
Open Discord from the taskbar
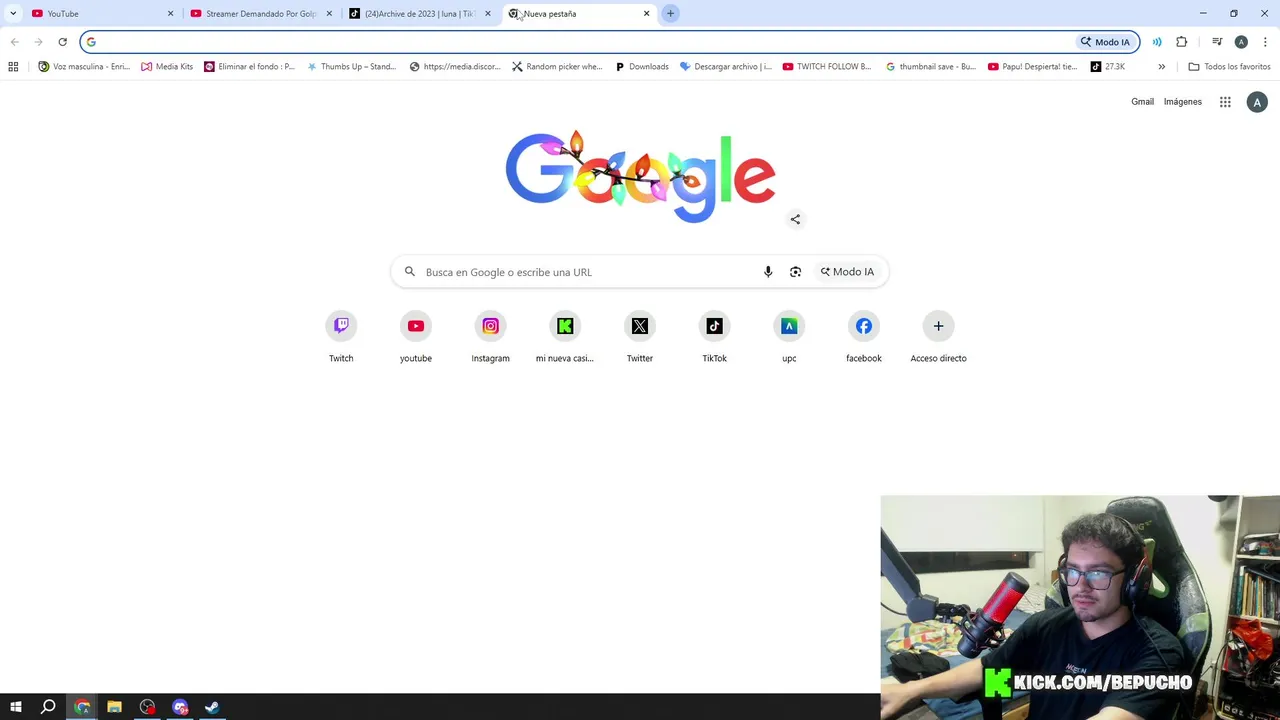tap(180, 707)
